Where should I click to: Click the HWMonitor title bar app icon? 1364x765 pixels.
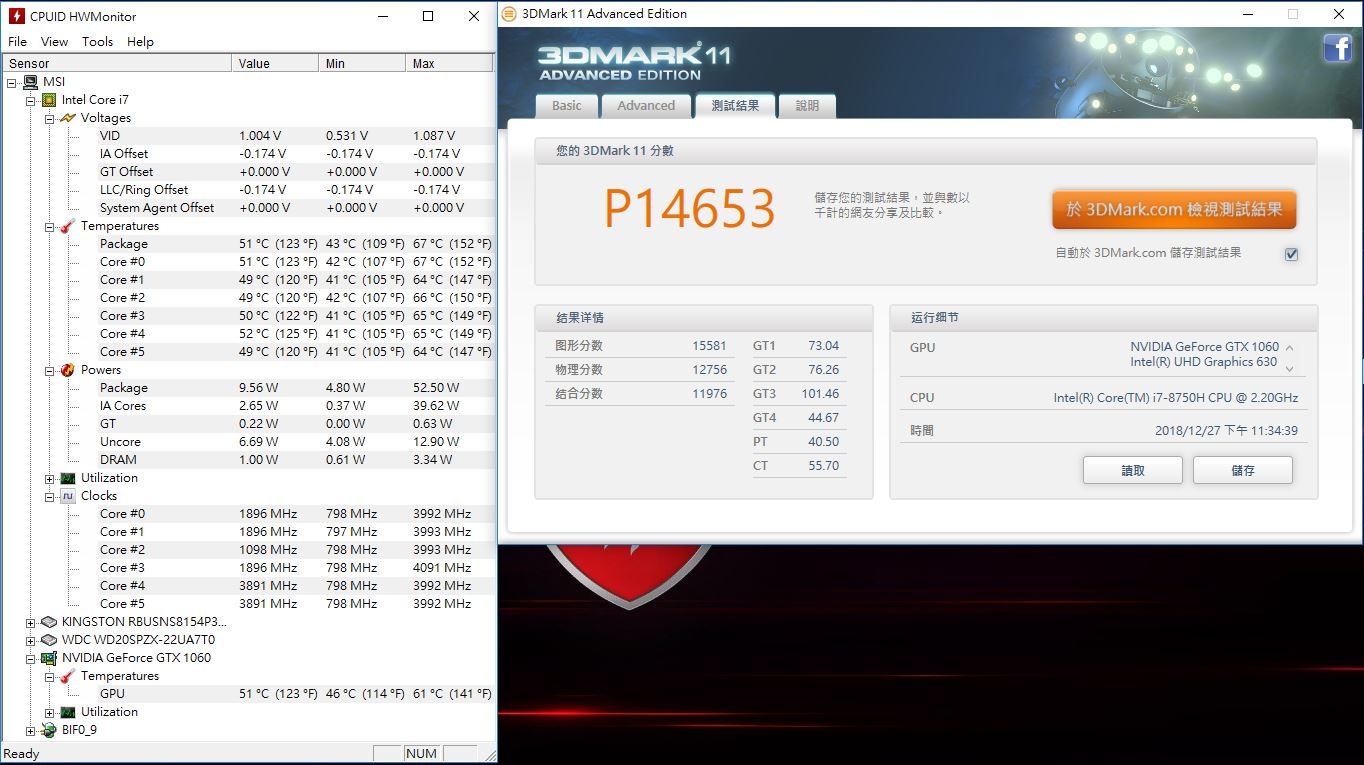point(16,16)
